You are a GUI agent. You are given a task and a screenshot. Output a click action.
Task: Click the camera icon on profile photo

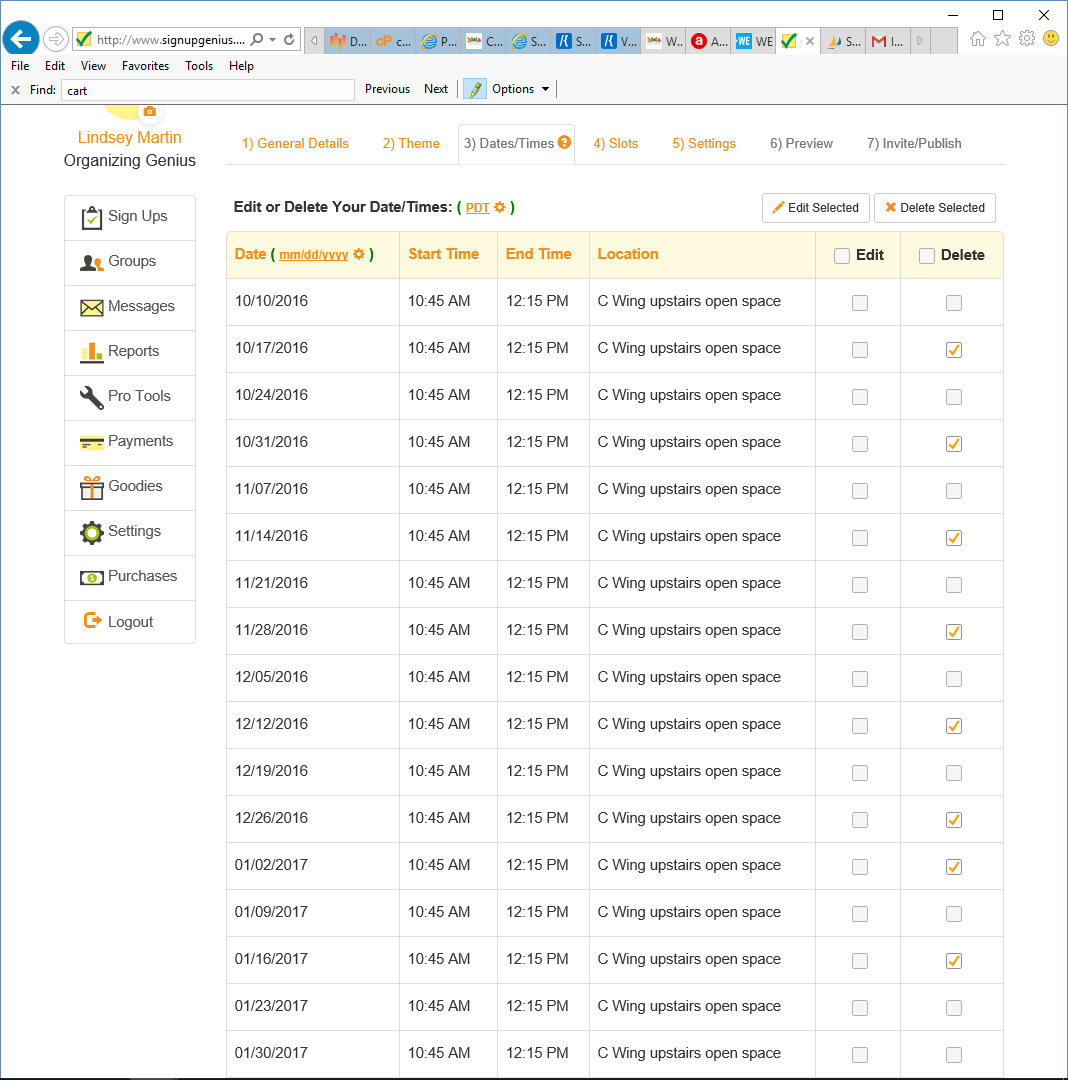coord(149,112)
